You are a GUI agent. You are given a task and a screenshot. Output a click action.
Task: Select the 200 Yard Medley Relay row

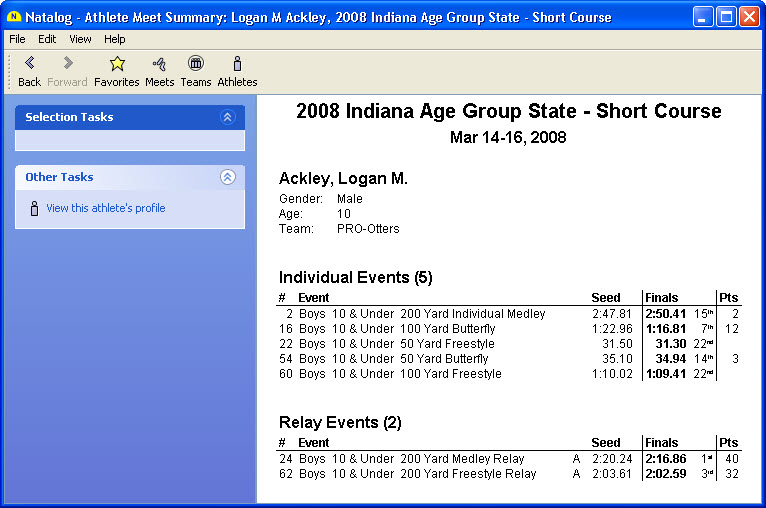[411, 459]
